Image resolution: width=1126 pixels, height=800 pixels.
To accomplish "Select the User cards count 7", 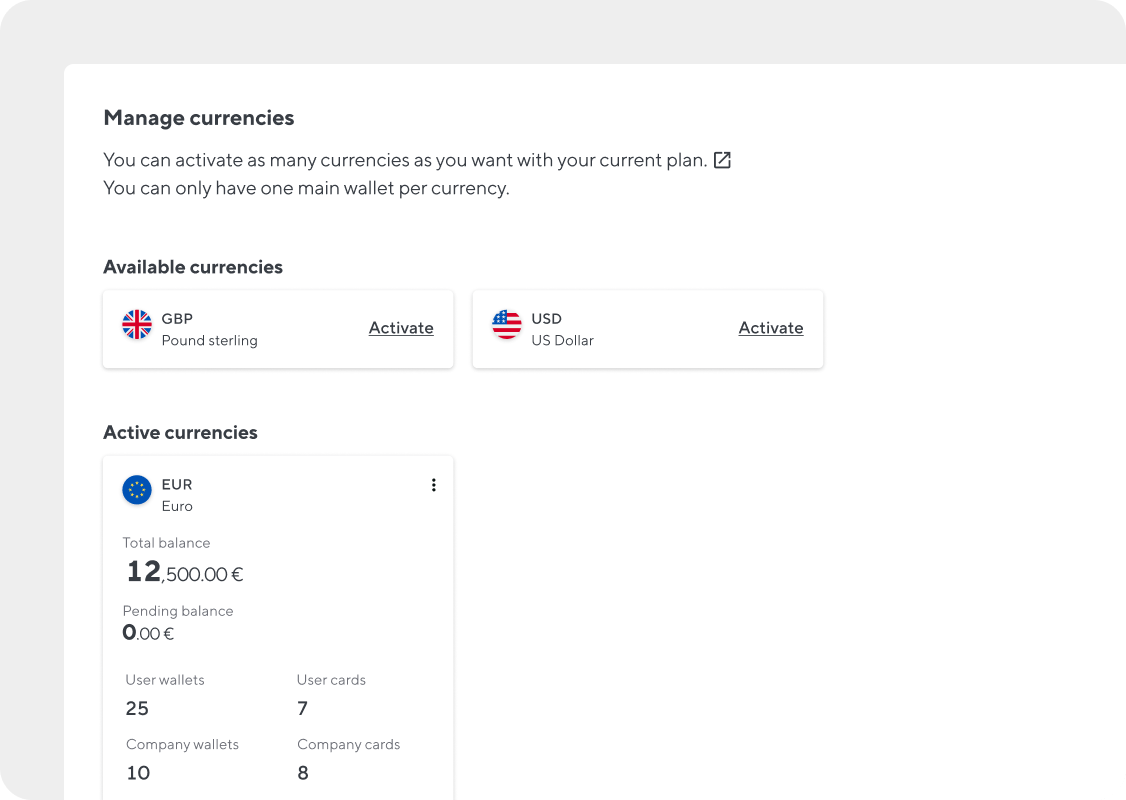I will click(302, 709).
